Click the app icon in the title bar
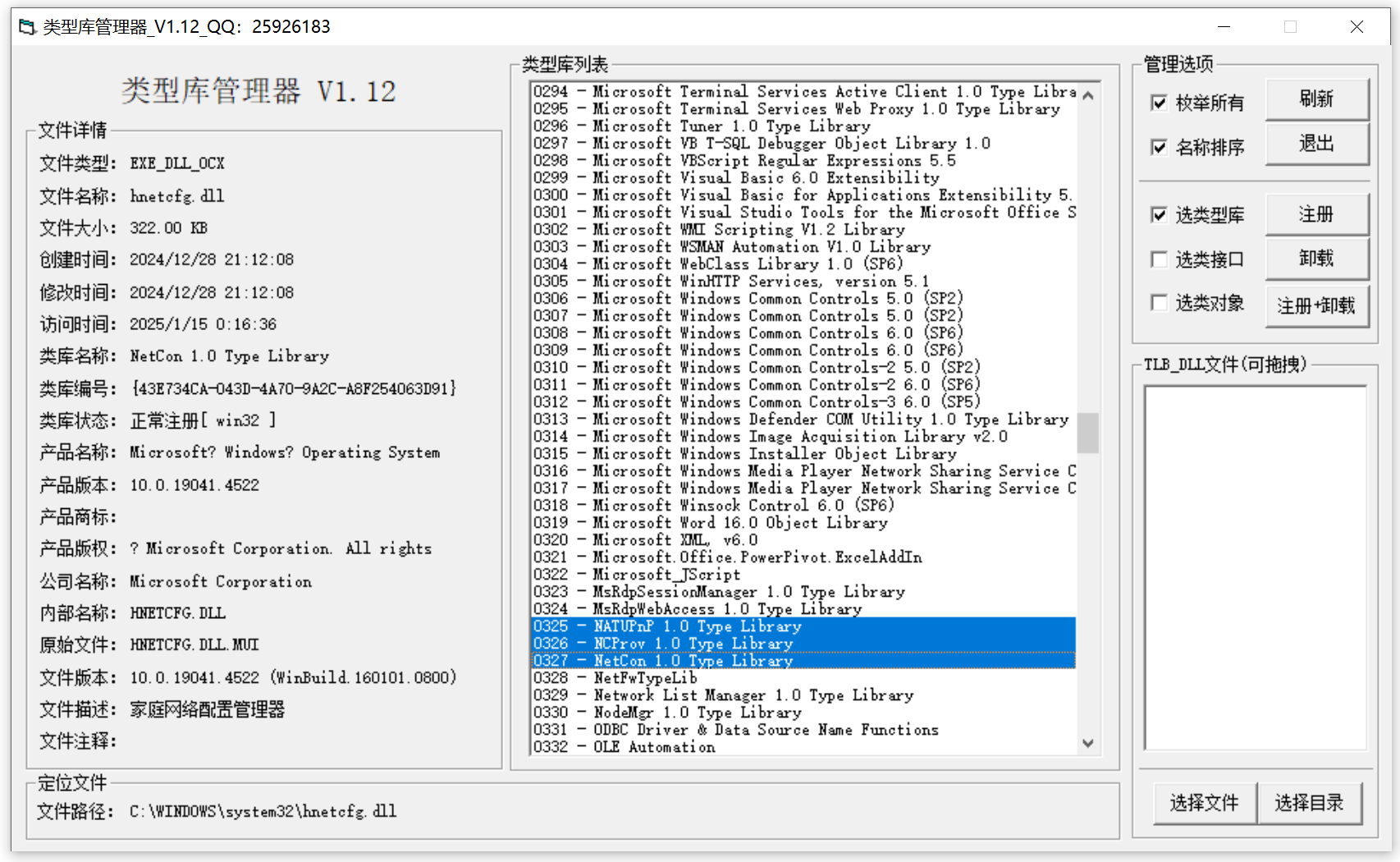 (x=27, y=27)
